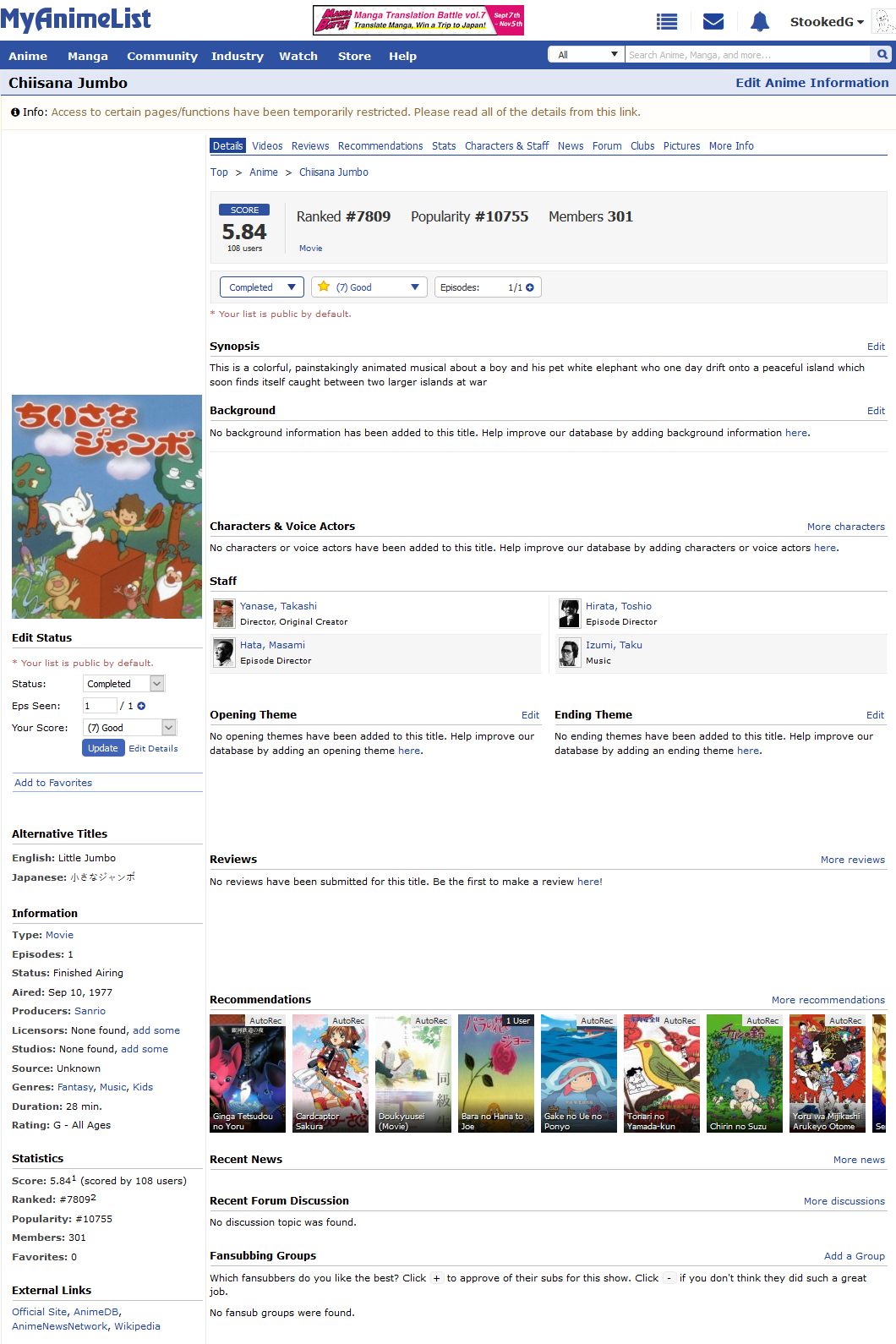Switch to the Characters & Staff tab
This screenshot has width=896, height=1344.
pos(507,146)
